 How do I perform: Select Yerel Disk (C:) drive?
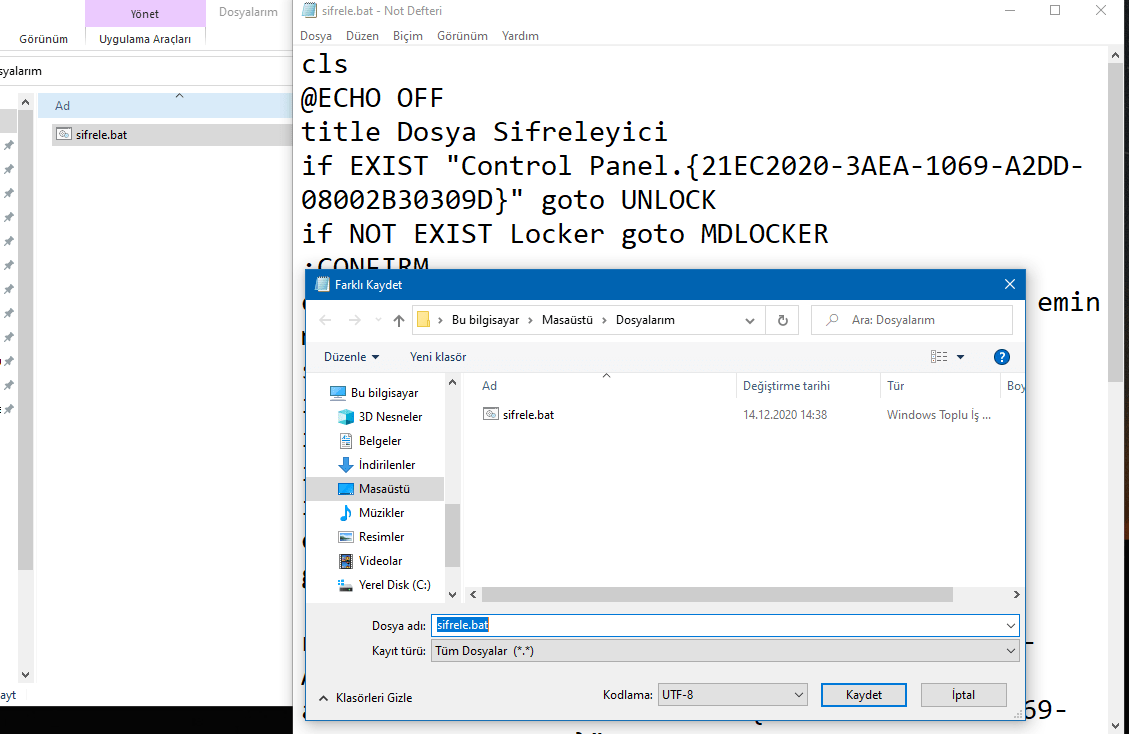(x=394, y=585)
